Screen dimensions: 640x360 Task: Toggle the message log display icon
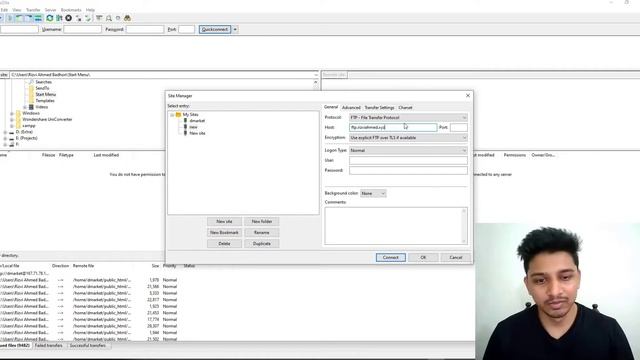[10, 18]
